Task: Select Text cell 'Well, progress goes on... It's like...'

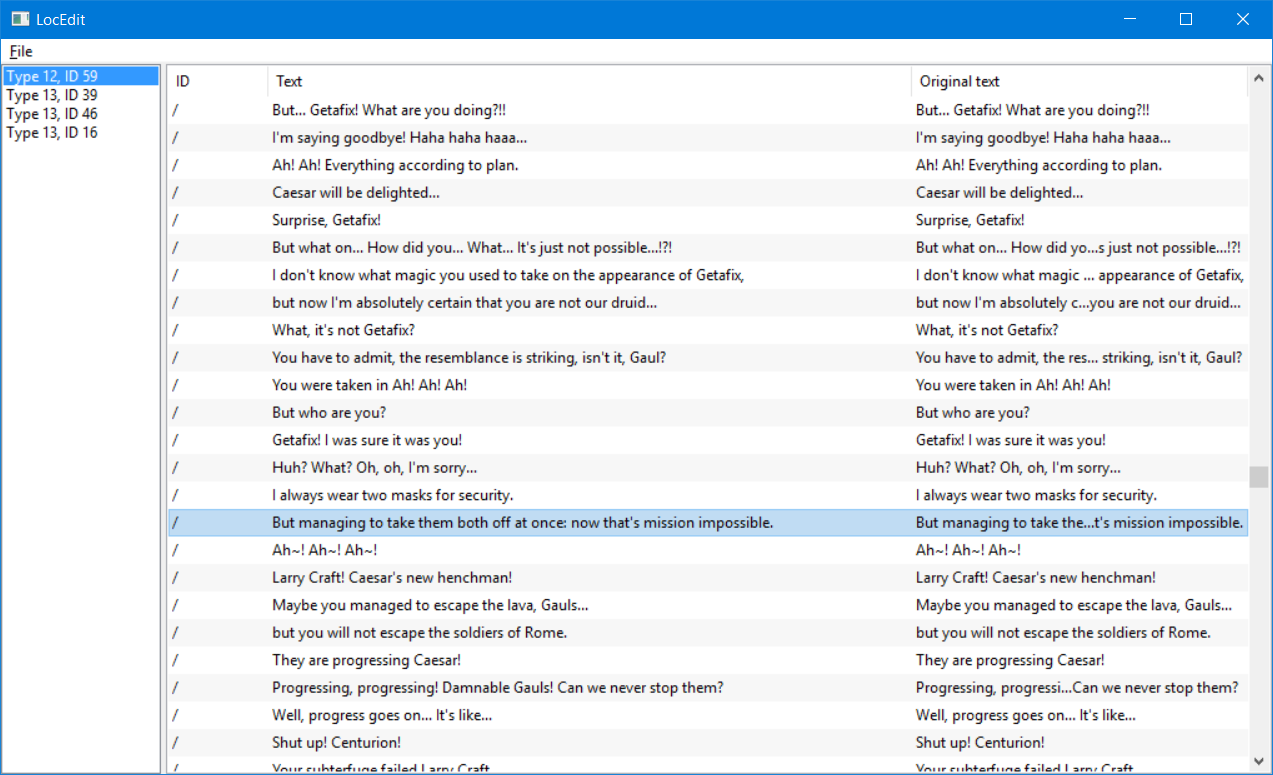Action: pyautogui.click(x=382, y=715)
